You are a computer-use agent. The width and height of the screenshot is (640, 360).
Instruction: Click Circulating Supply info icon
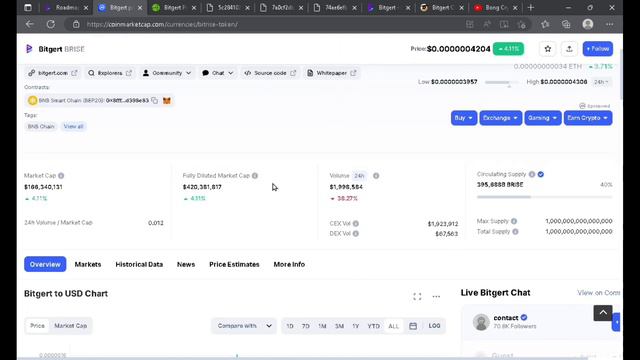(532, 174)
